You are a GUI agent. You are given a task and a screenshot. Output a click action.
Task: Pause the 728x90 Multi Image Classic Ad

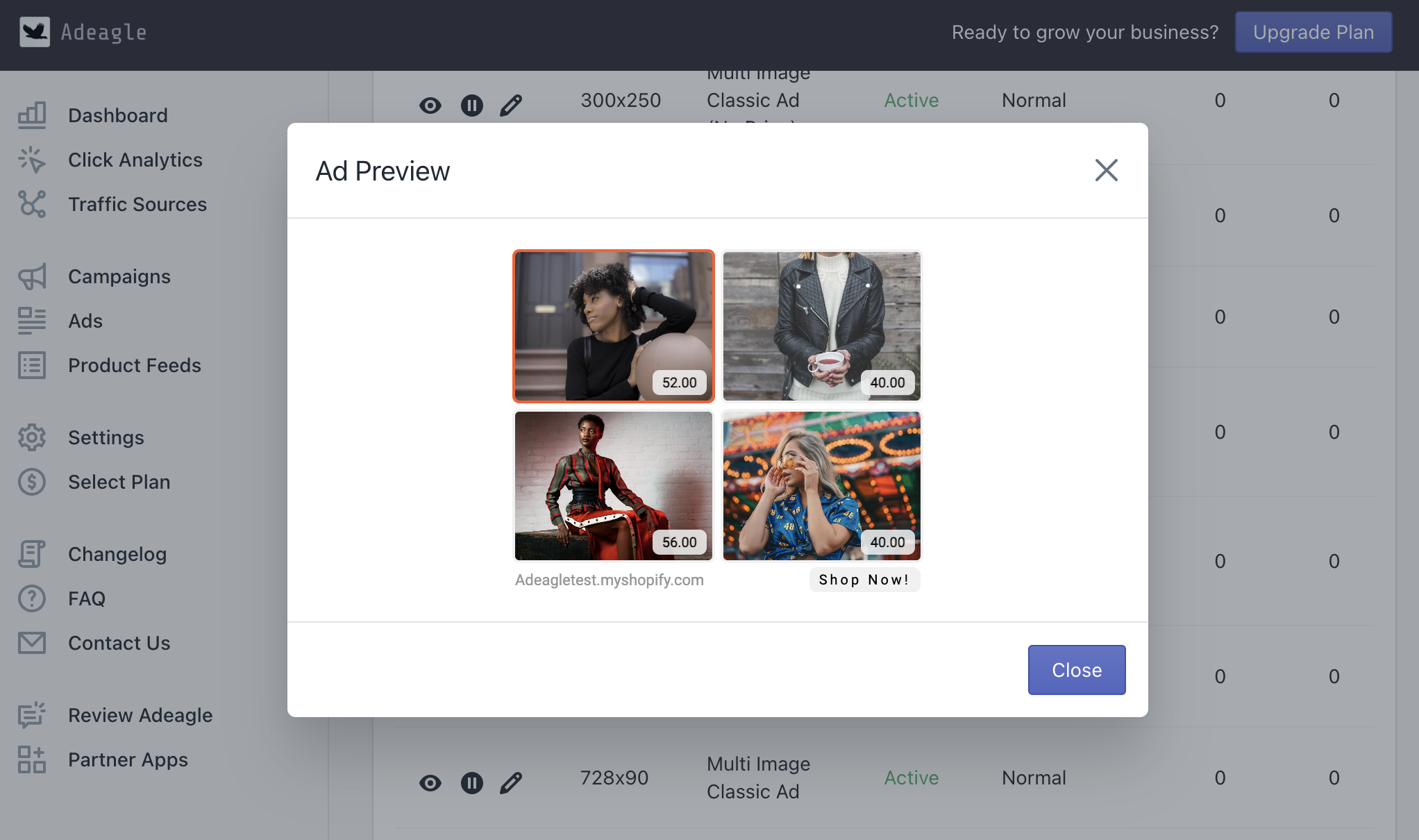(x=472, y=782)
